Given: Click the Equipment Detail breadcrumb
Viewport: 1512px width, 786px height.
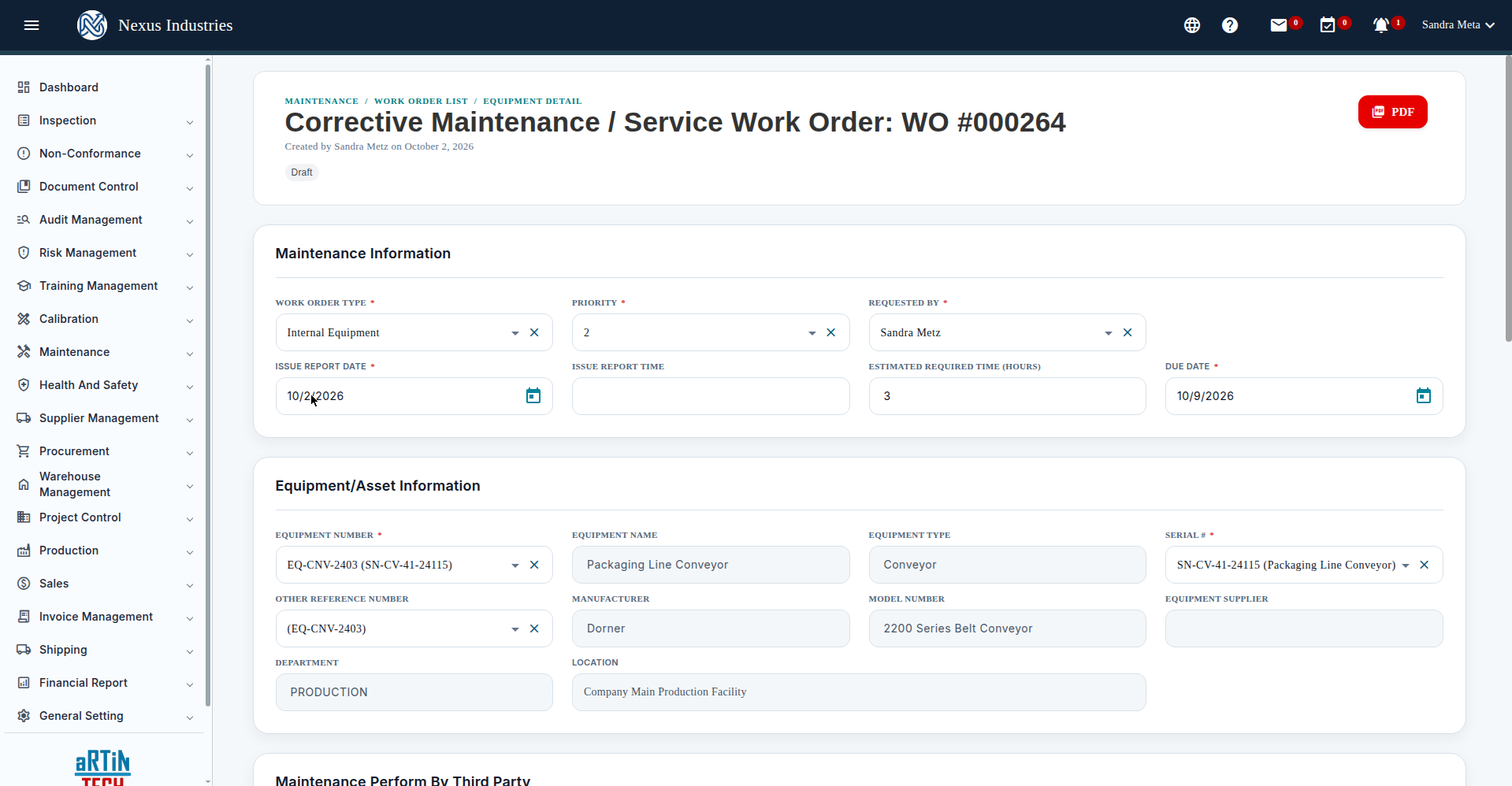Looking at the screenshot, I should point(533,101).
